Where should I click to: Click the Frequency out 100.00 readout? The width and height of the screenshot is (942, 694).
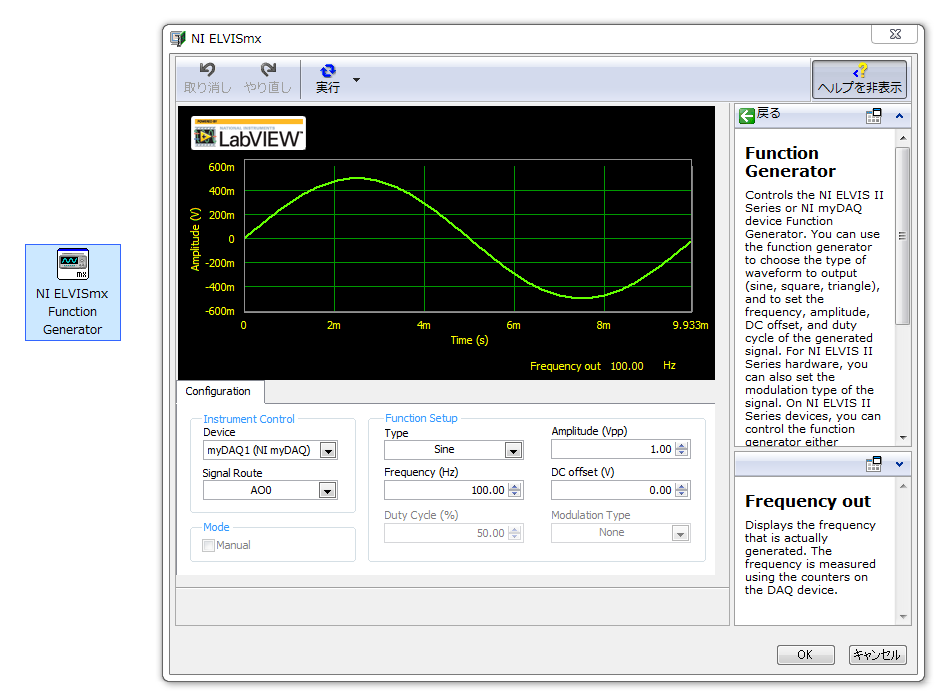tap(627, 366)
